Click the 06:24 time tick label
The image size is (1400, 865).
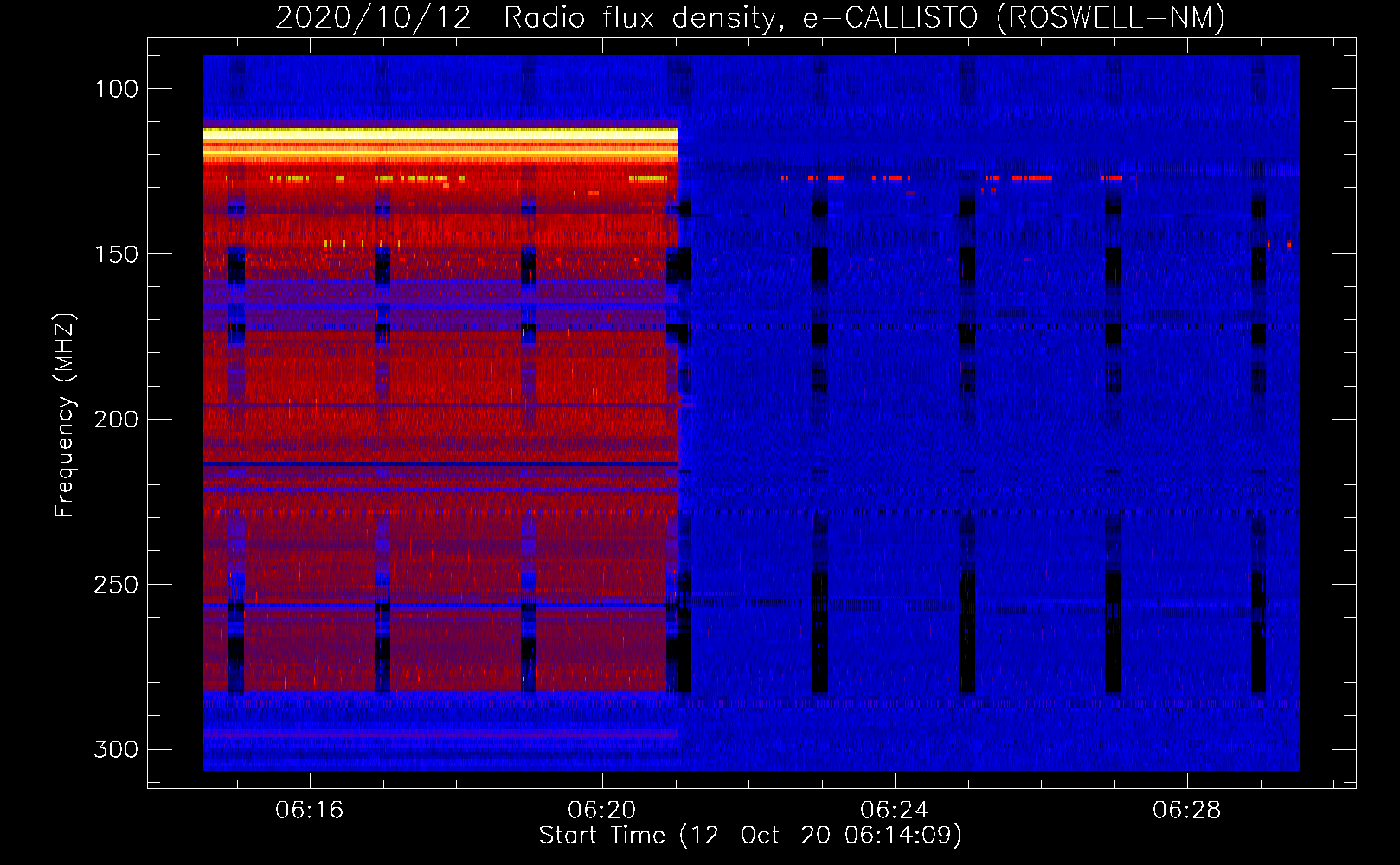click(x=894, y=810)
